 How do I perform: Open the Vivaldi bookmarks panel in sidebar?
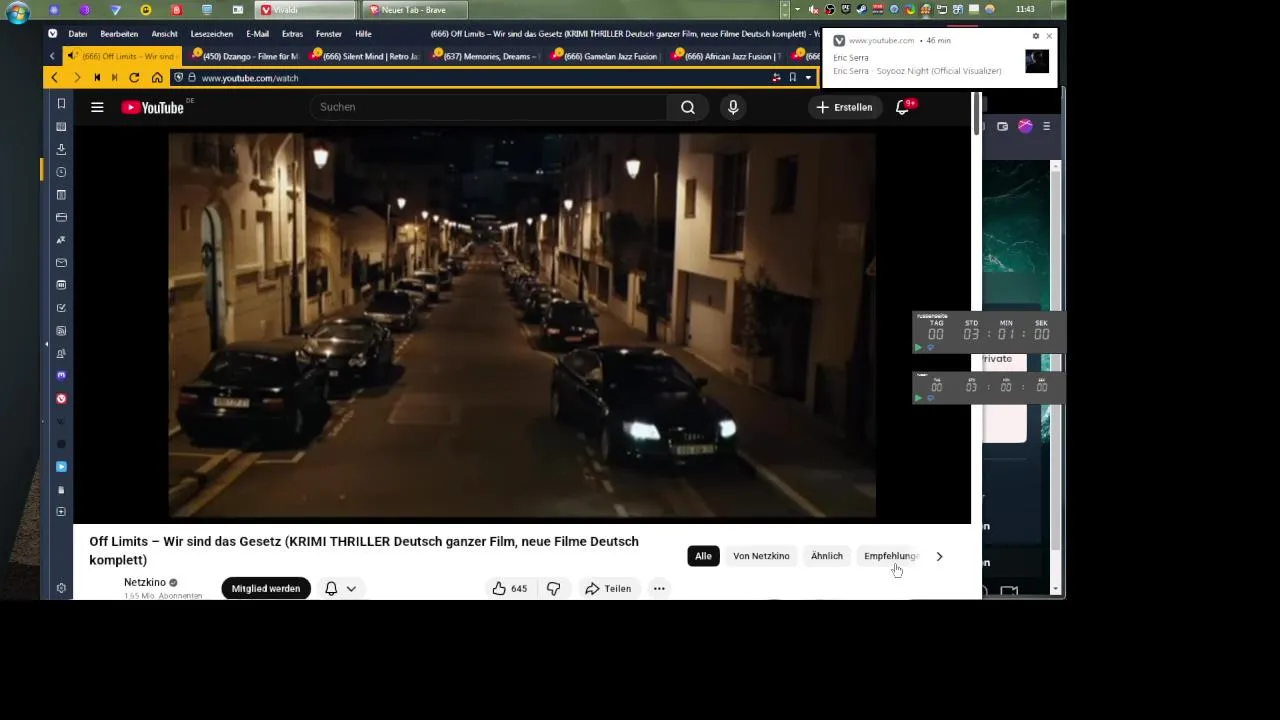click(x=61, y=104)
